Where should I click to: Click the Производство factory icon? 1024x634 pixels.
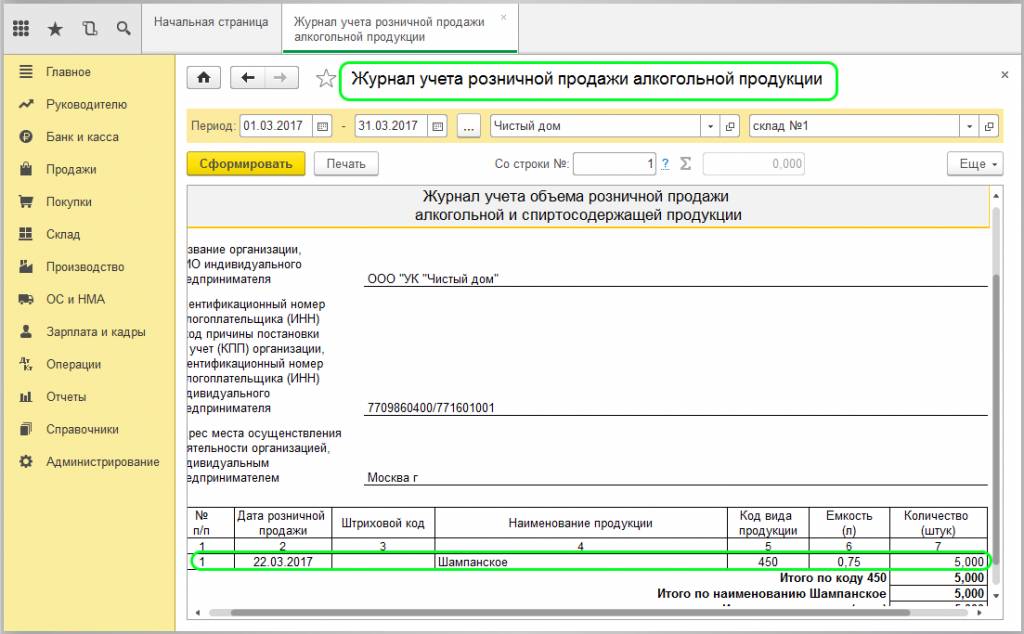point(26,266)
